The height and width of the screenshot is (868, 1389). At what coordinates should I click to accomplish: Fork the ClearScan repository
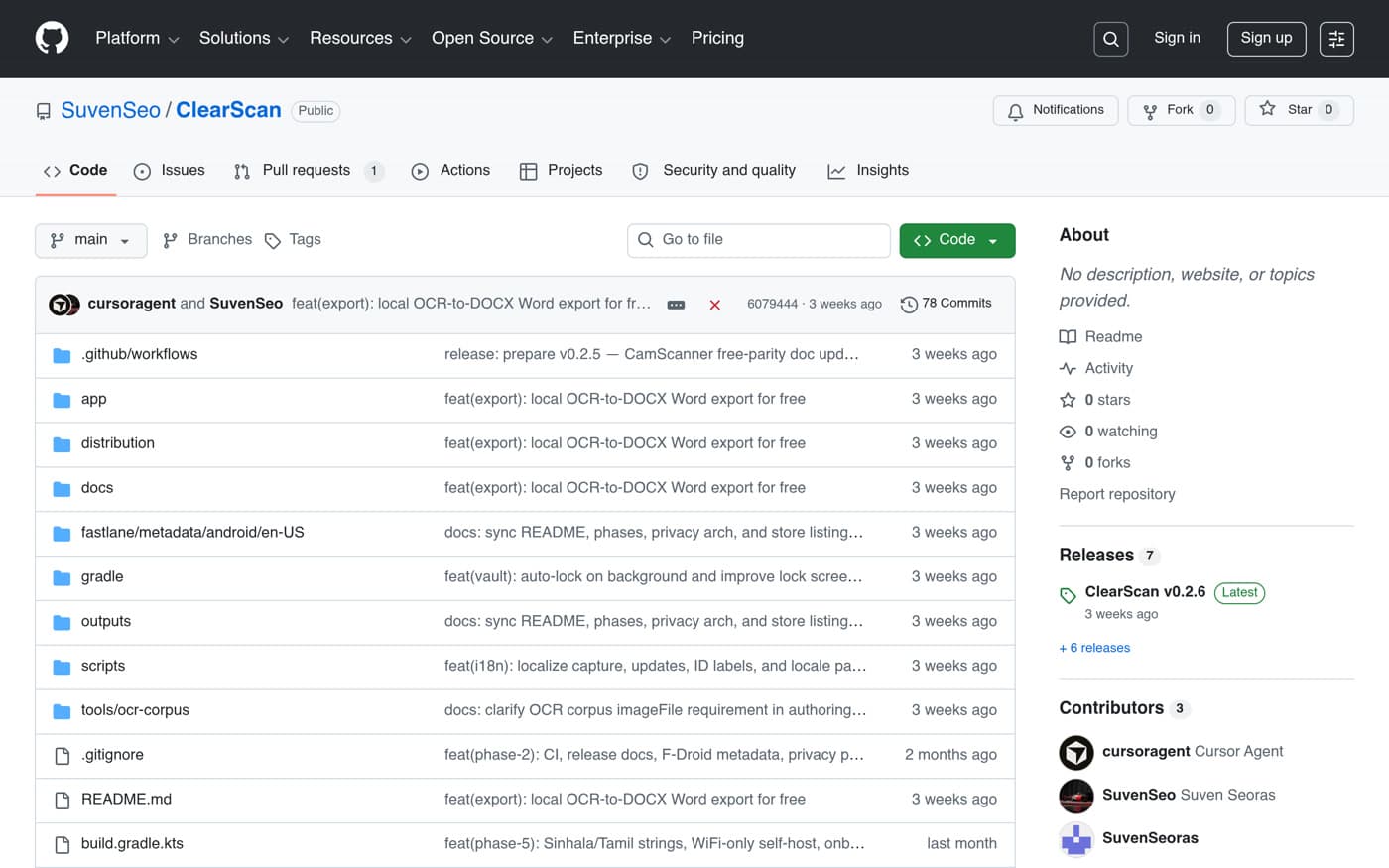coord(1182,110)
